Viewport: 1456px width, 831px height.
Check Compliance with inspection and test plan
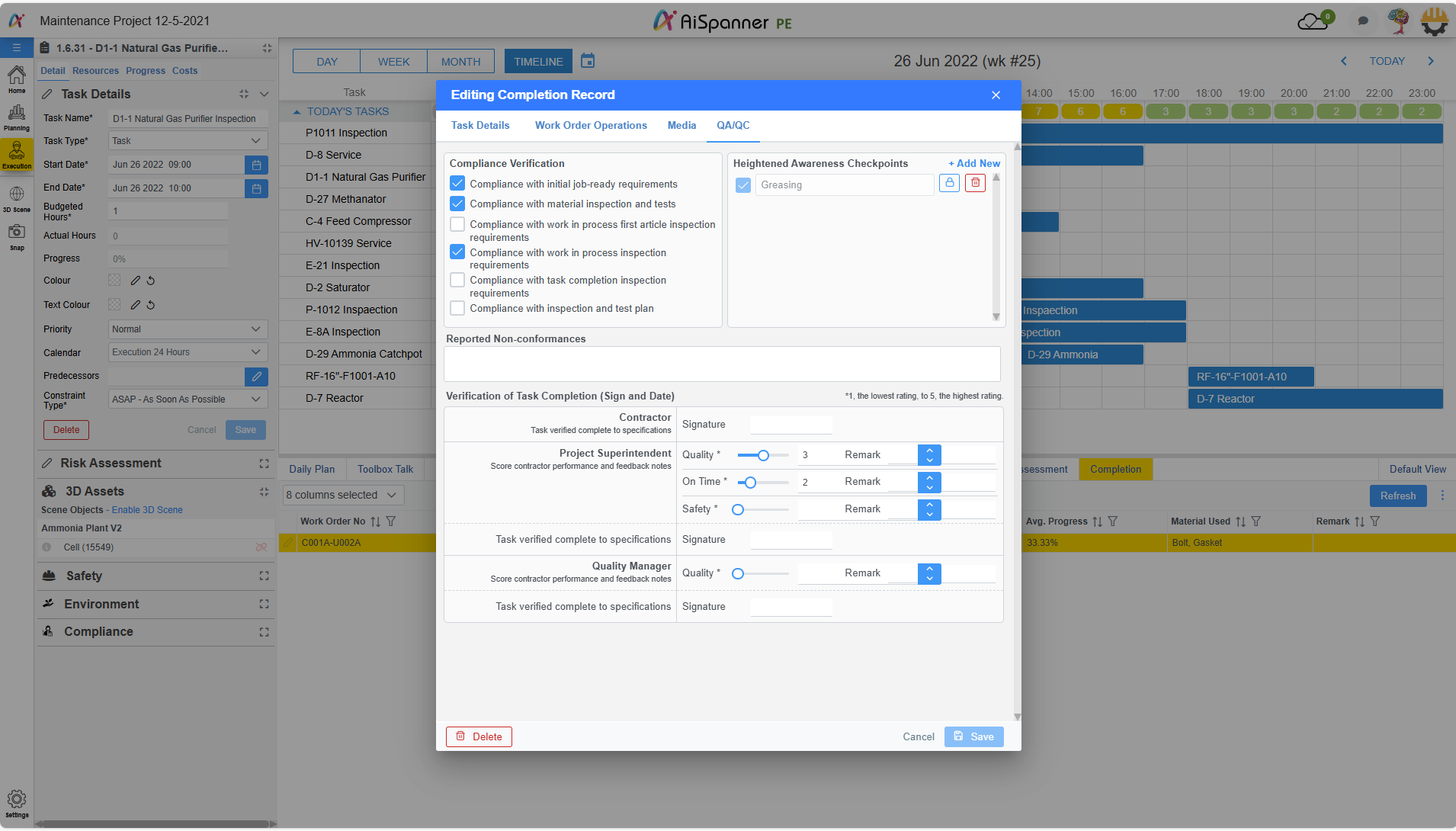tap(457, 309)
